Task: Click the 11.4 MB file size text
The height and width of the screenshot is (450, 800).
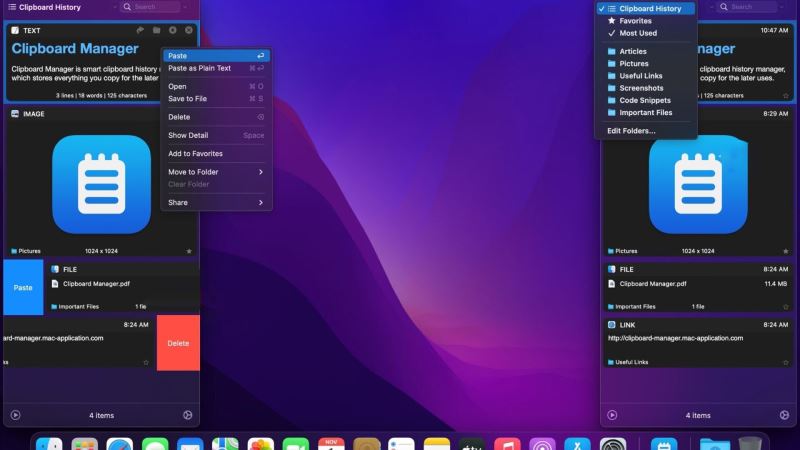Action: 776,284
